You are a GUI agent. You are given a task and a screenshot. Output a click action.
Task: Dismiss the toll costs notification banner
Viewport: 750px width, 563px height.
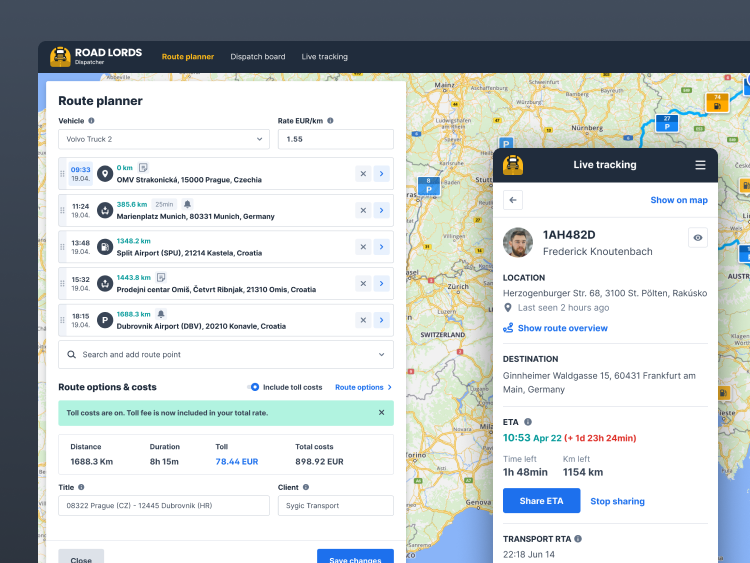click(381, 412)
